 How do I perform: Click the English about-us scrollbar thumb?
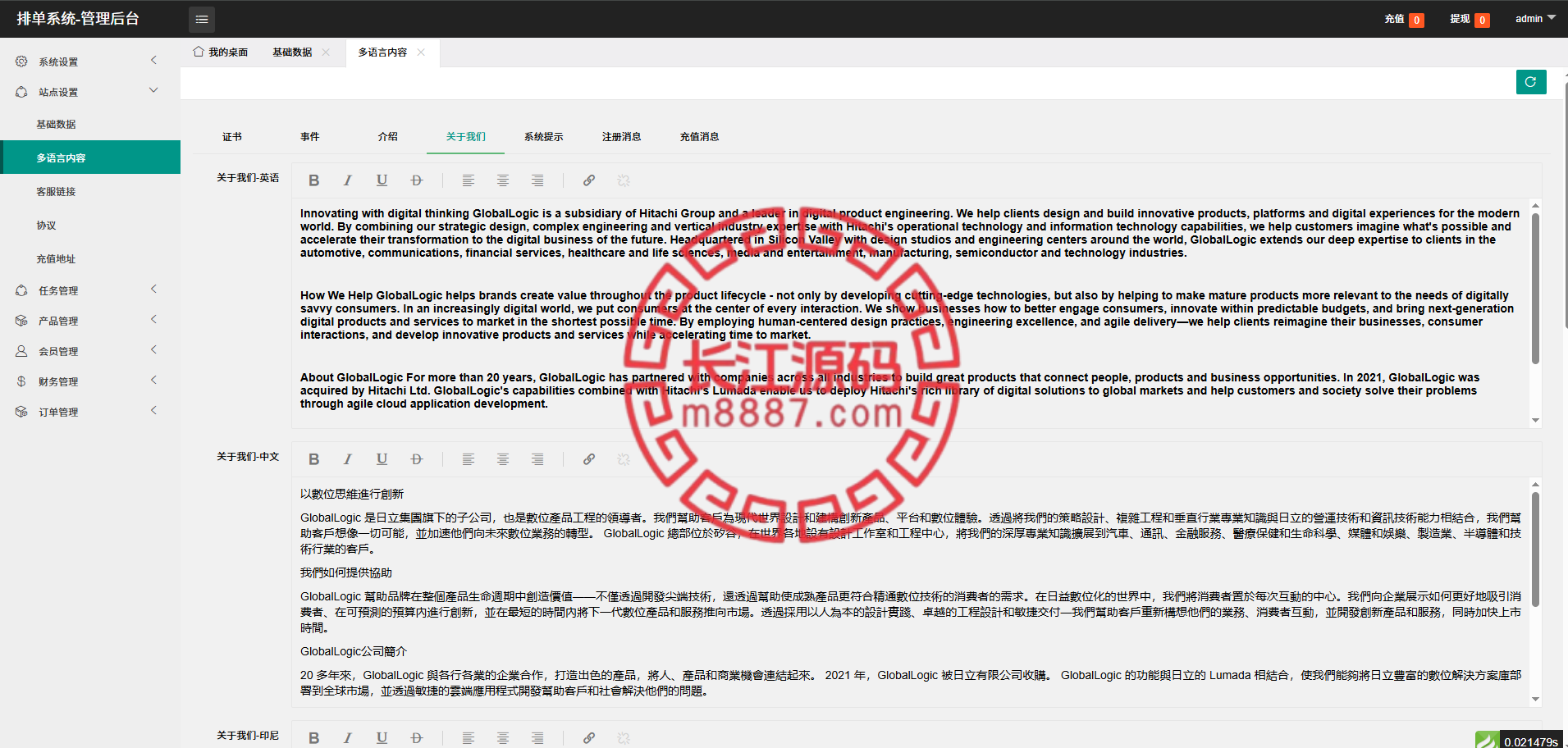point(1535,288)
